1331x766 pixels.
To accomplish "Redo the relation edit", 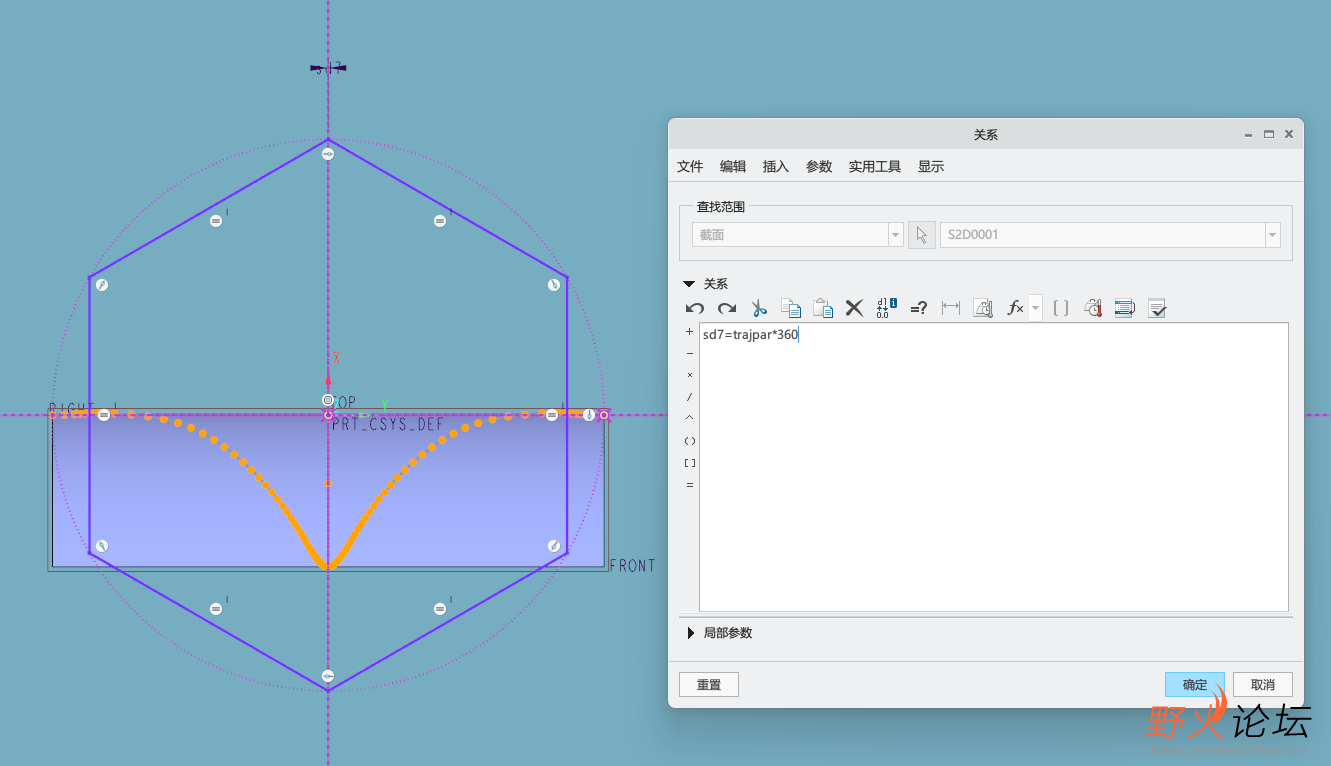I will click(x=727, y=309).
